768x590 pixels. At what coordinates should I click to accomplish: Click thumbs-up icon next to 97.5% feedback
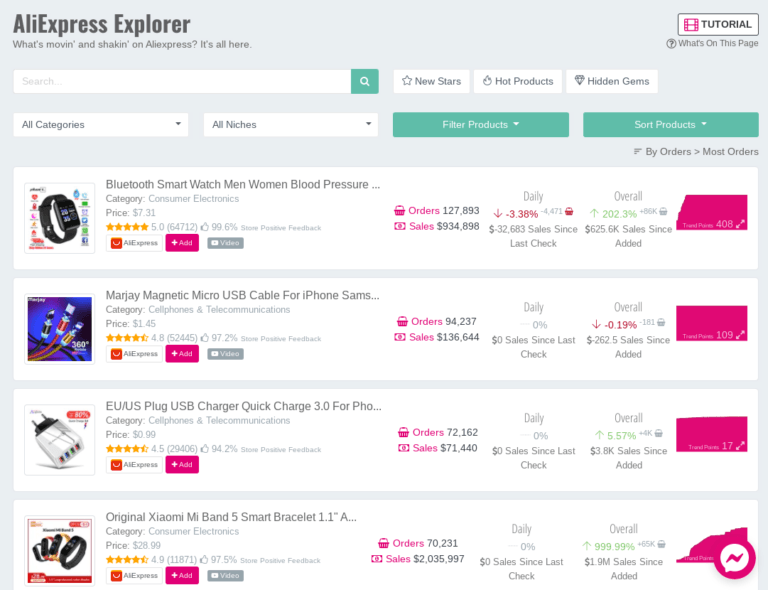tap(204, 560)
